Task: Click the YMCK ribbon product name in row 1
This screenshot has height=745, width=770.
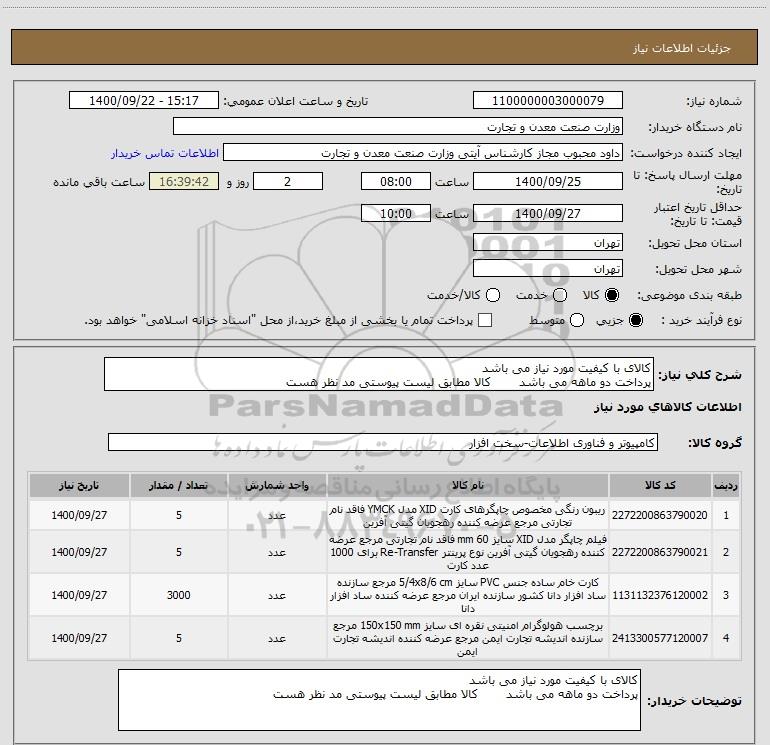Action: (x=468, y=516)
